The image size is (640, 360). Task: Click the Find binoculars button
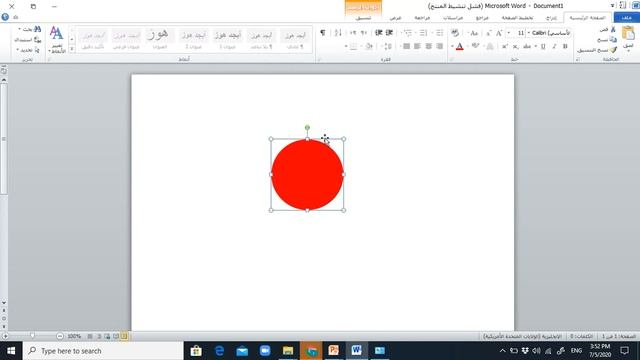click(30, 29)
